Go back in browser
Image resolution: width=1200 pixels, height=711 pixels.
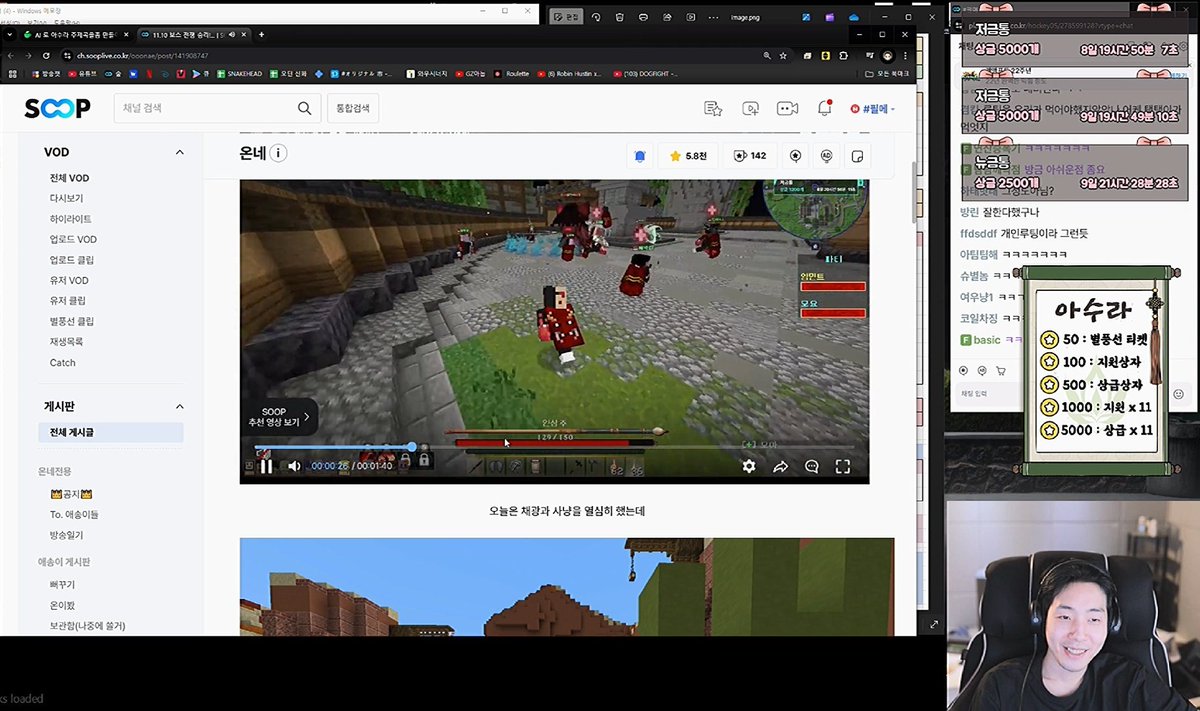pyautogui.click(x=12, y=56)
